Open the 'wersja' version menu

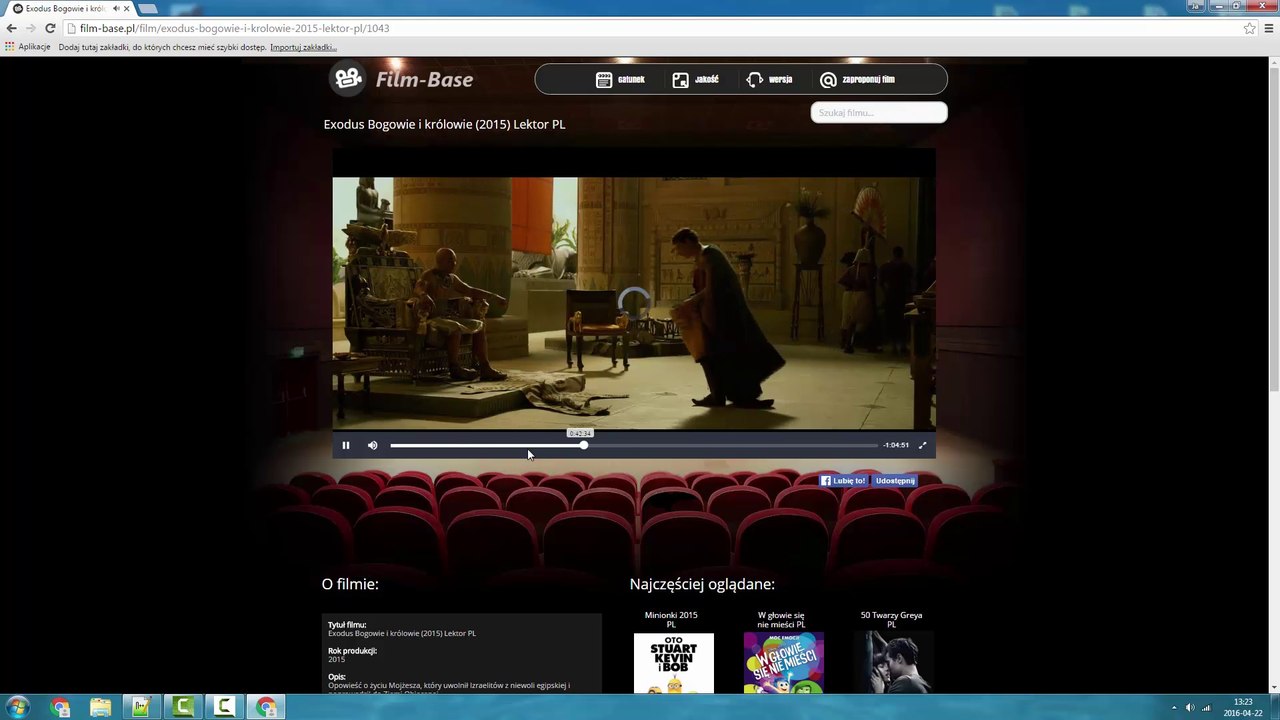769,80
